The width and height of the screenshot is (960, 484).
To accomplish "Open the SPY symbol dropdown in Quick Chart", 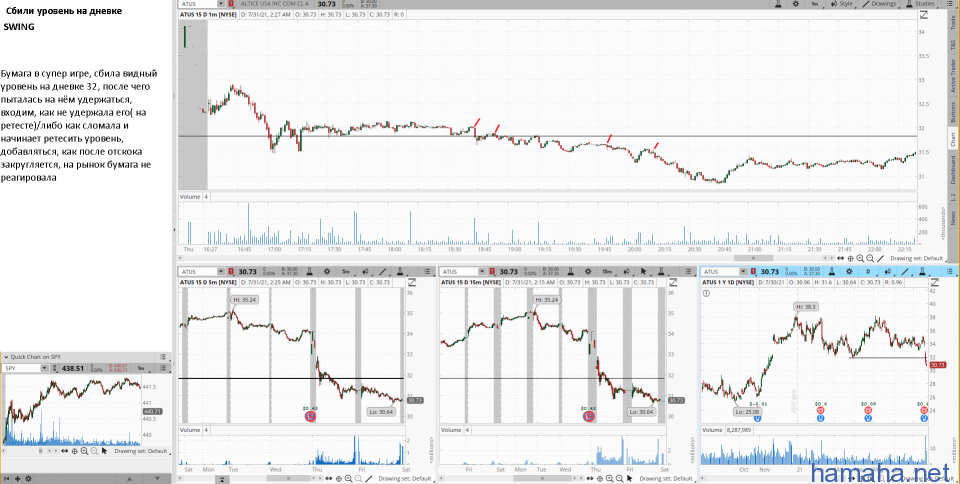I will [x=44, y=368].
